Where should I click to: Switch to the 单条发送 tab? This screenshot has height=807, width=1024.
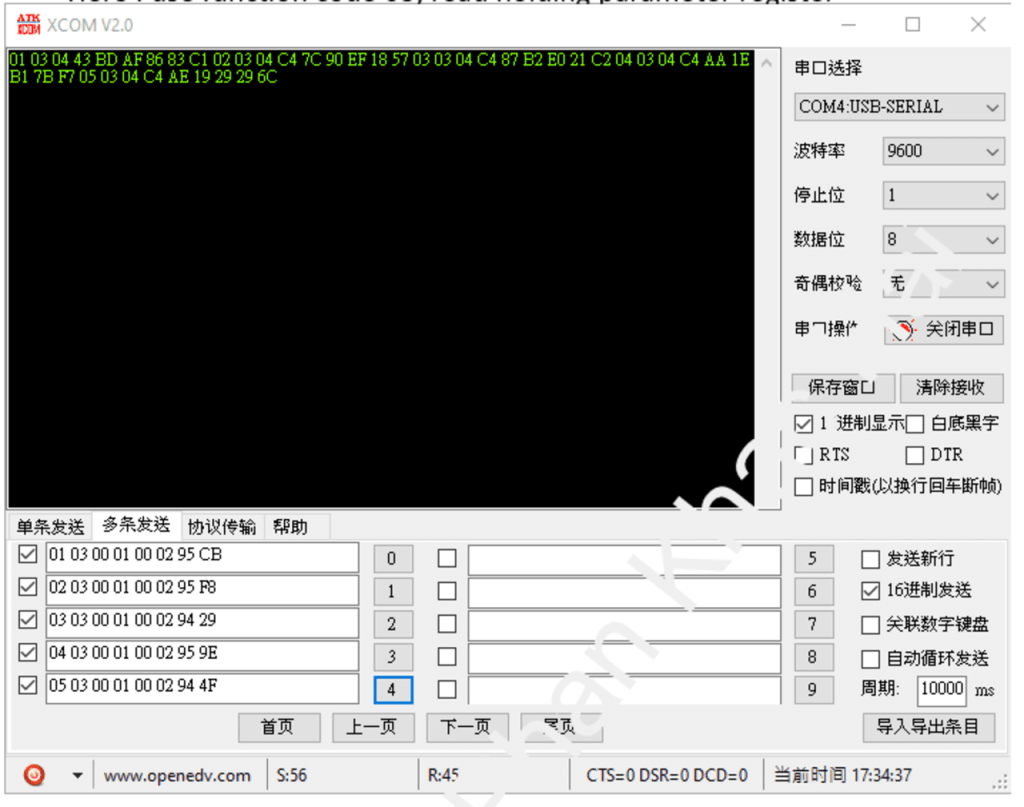(50, 527)
